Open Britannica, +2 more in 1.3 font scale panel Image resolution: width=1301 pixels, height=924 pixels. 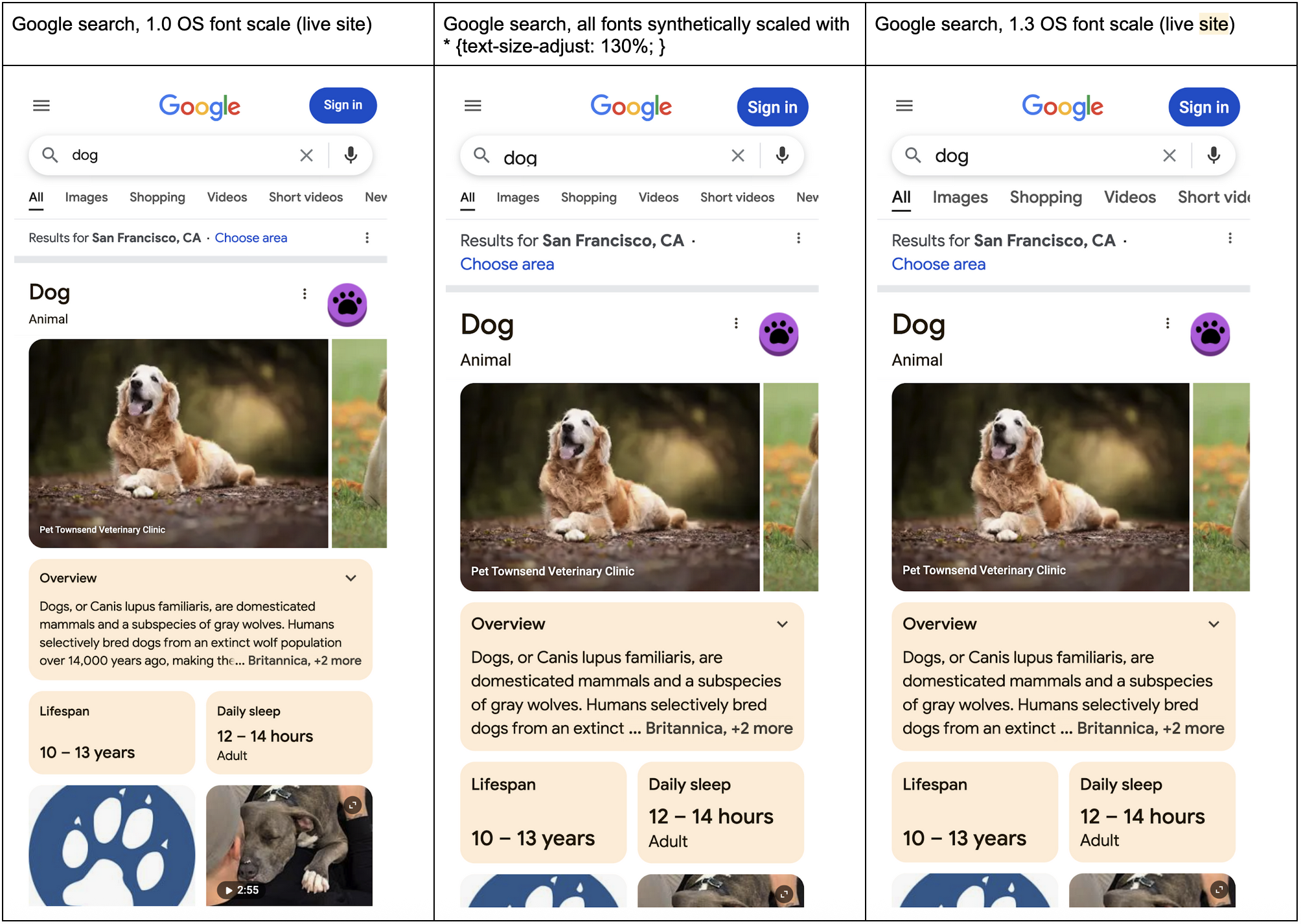pos(1151,728)
